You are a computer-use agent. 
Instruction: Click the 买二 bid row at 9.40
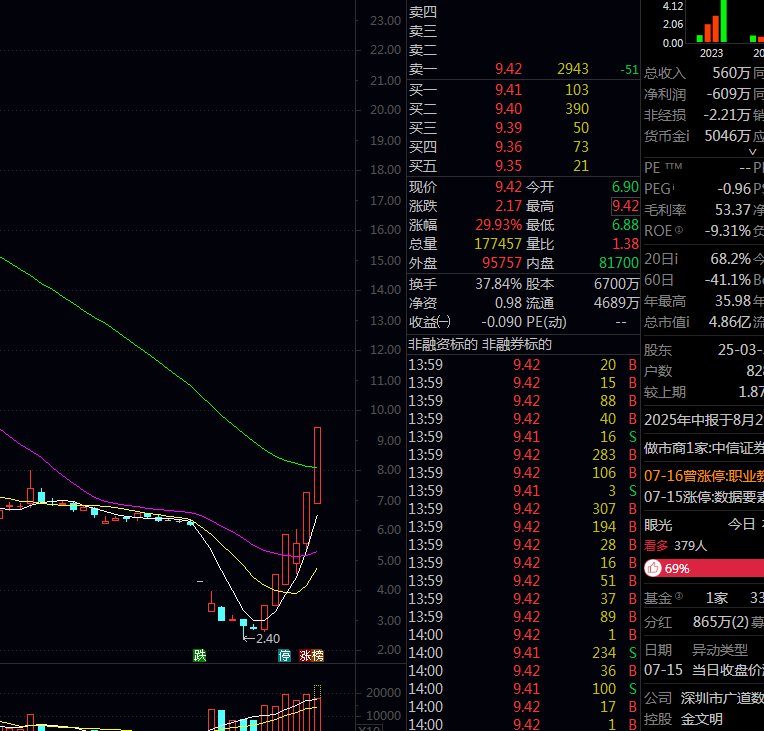pyautogui.click(x=523, y=109)
